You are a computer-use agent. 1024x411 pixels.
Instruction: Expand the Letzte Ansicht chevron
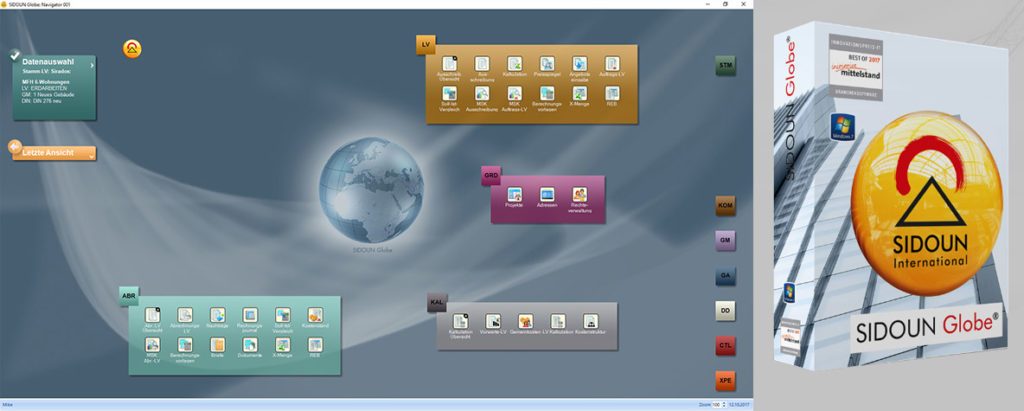(90, 157)
